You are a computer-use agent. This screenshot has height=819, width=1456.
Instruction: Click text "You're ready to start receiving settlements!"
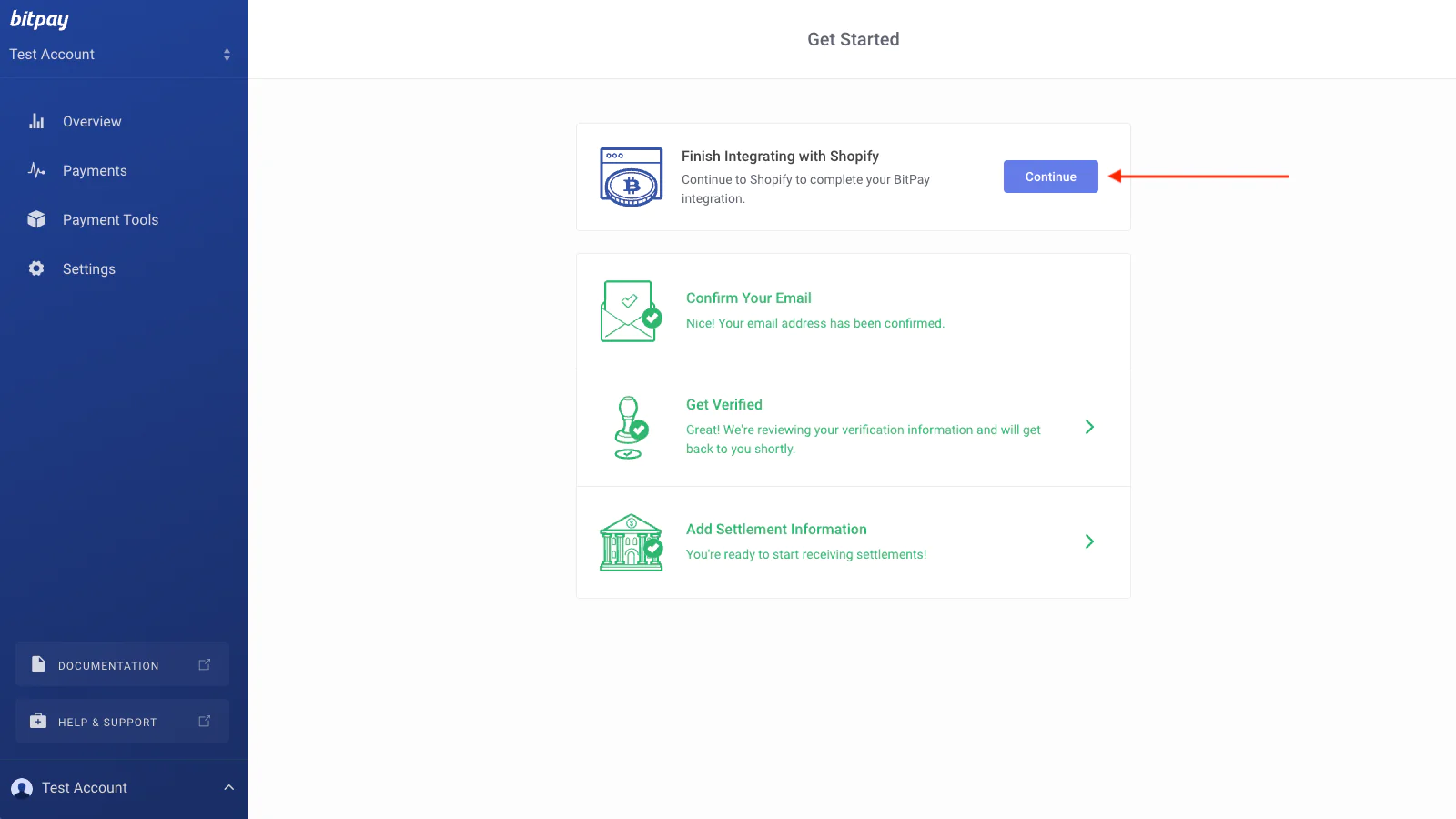(806, 554)
